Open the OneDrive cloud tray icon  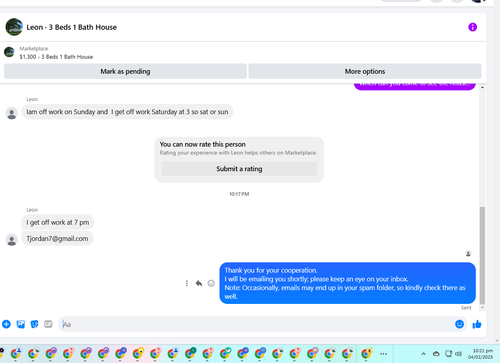click(436, 354)
